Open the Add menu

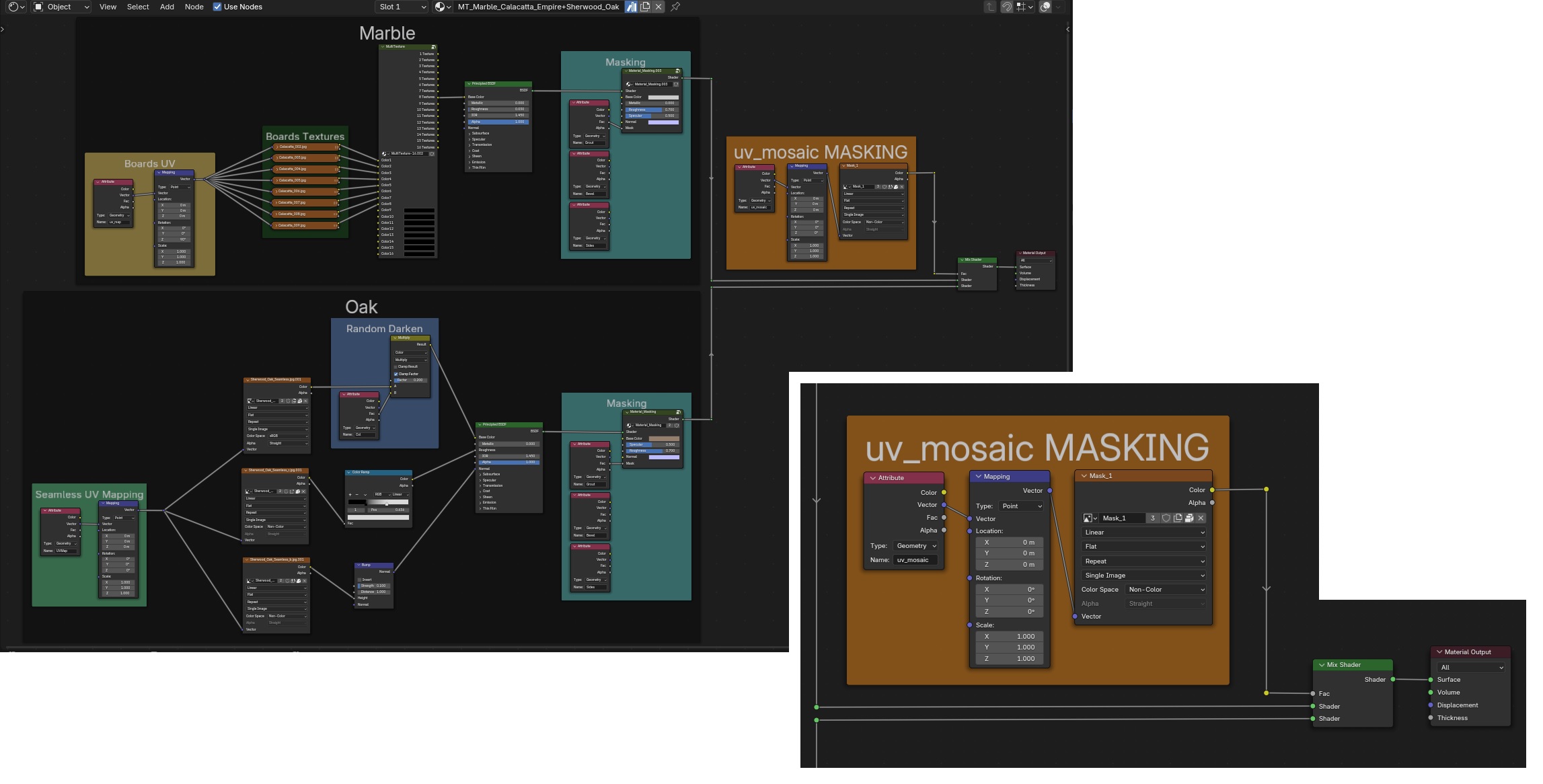(x=167, y=7)
